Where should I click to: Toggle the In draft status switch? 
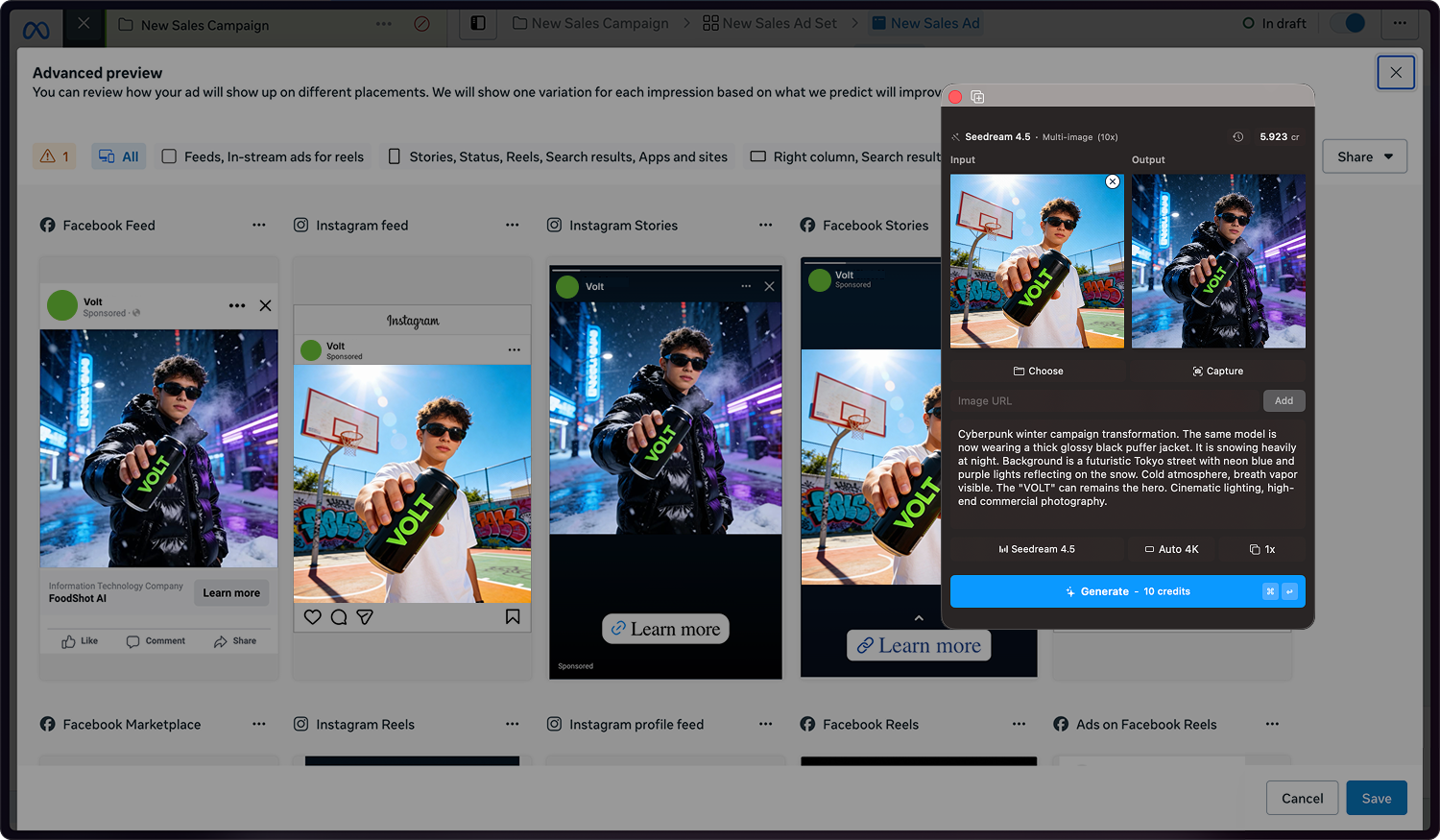[1349, 22]
